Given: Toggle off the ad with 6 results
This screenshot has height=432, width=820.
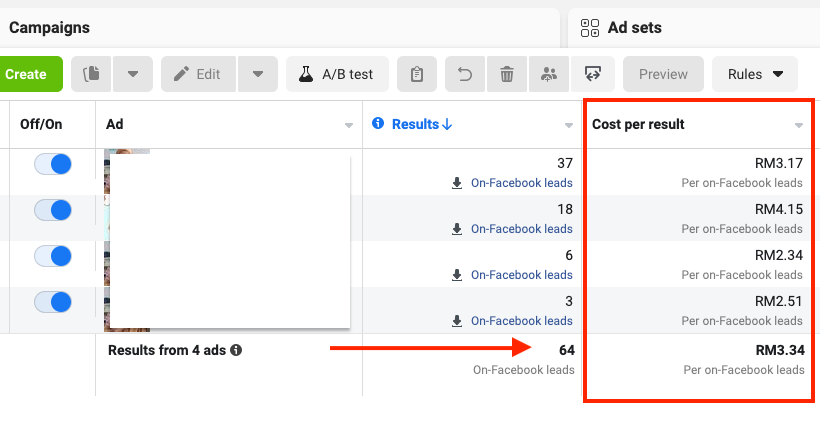Looking at the screenshot, I should point(53,256).
